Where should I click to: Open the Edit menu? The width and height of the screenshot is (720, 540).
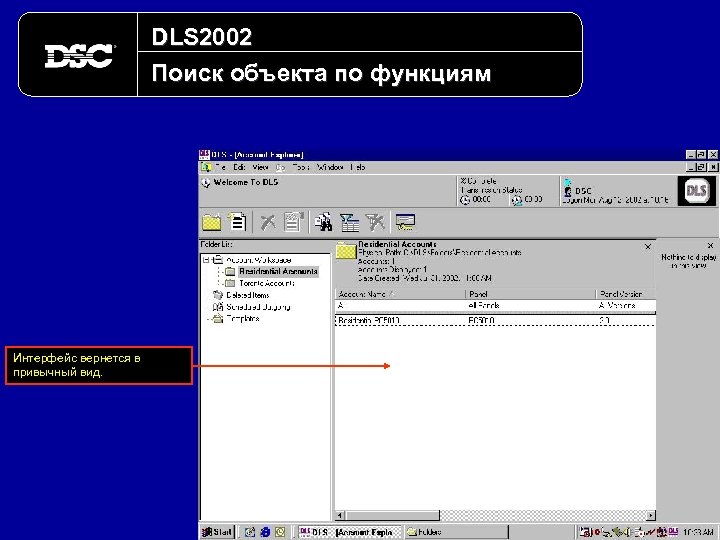239,167
